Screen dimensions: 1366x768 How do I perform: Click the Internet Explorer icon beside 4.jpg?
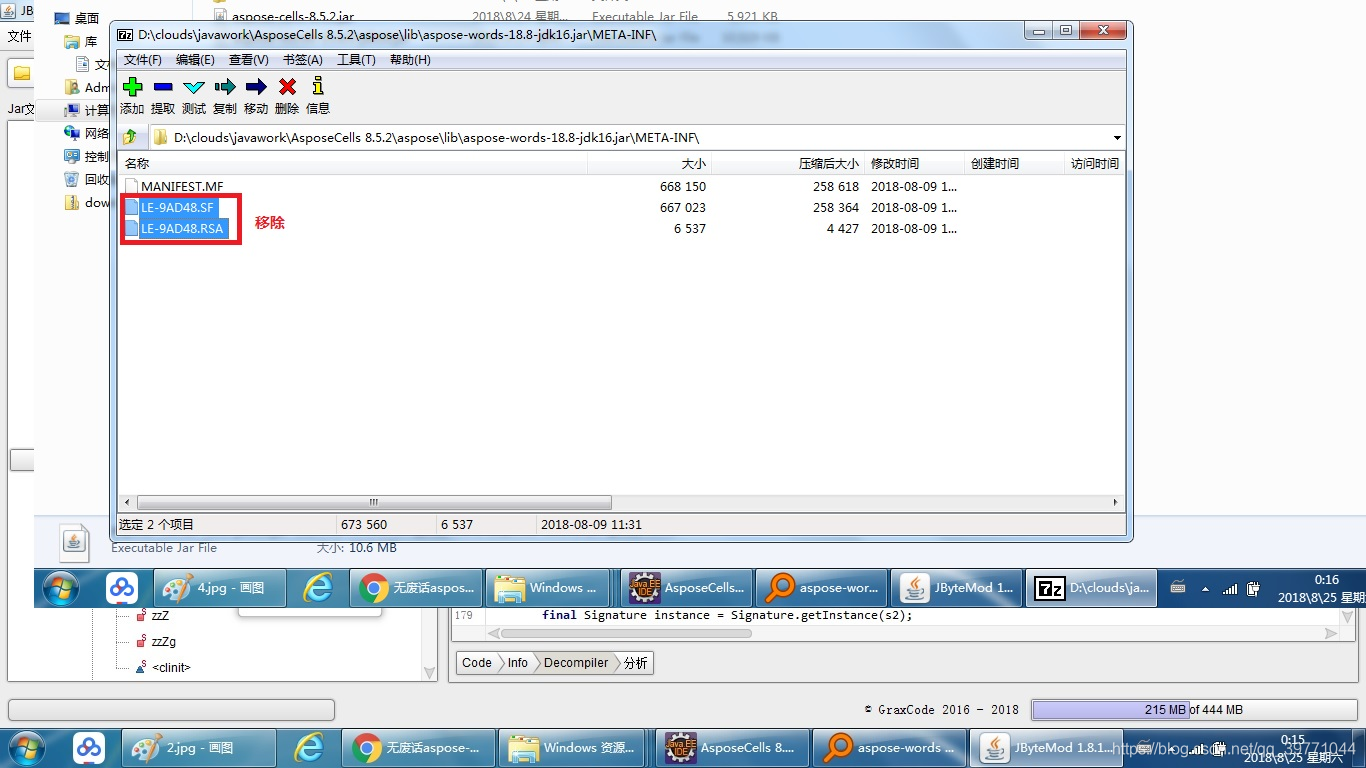[x=318, y=588]
